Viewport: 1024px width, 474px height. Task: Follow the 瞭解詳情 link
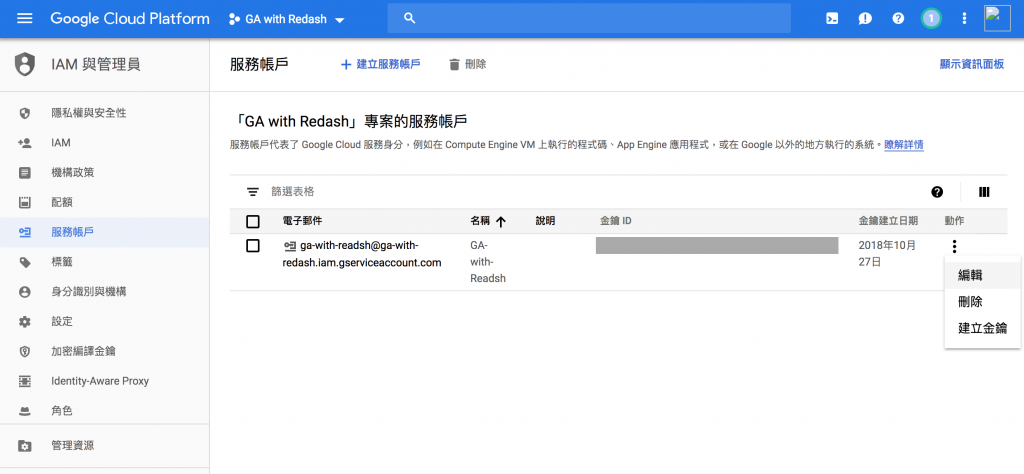click(x=904, y=145)
